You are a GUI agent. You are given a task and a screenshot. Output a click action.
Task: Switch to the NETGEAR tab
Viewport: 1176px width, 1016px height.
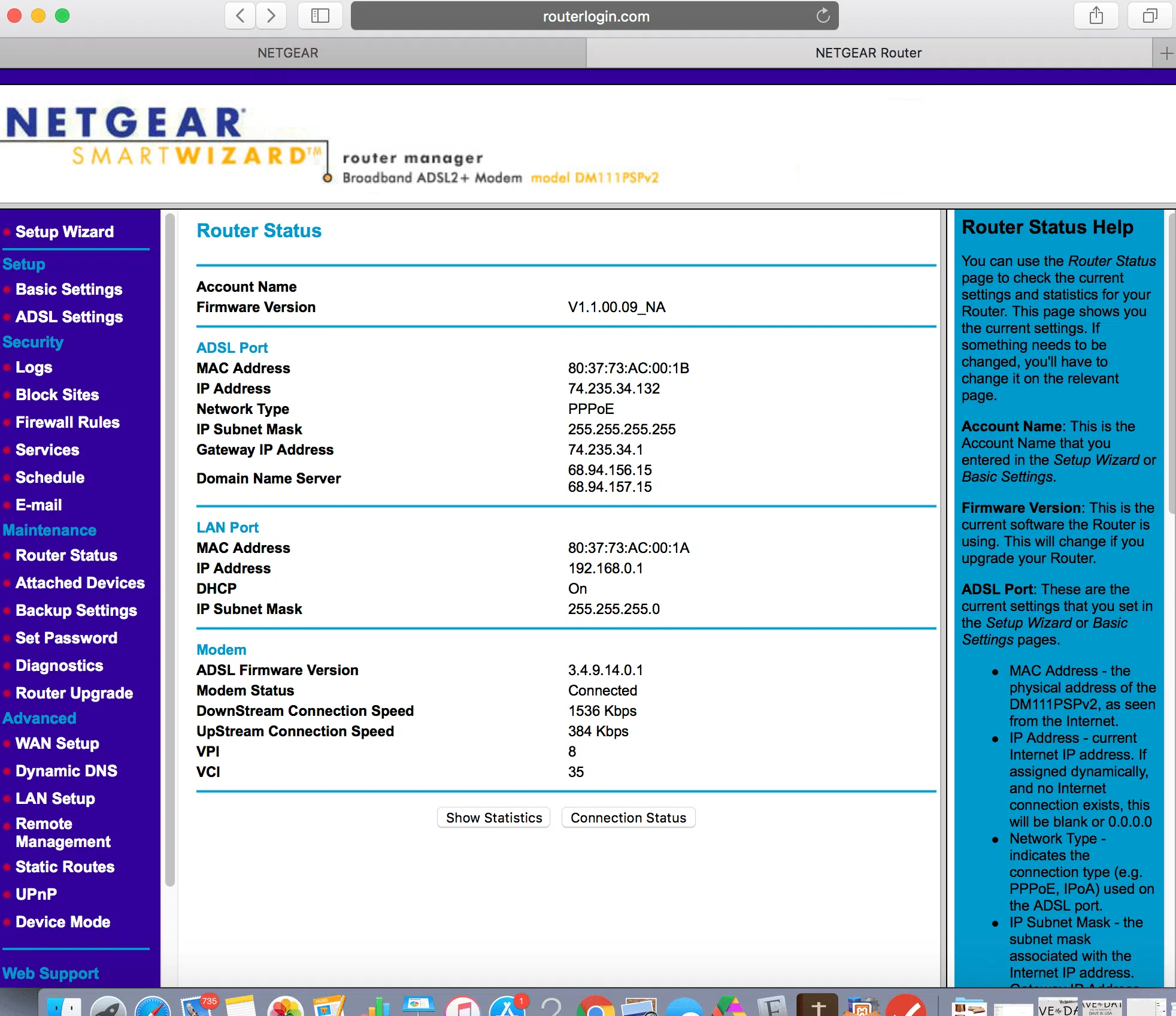point(288,53)
